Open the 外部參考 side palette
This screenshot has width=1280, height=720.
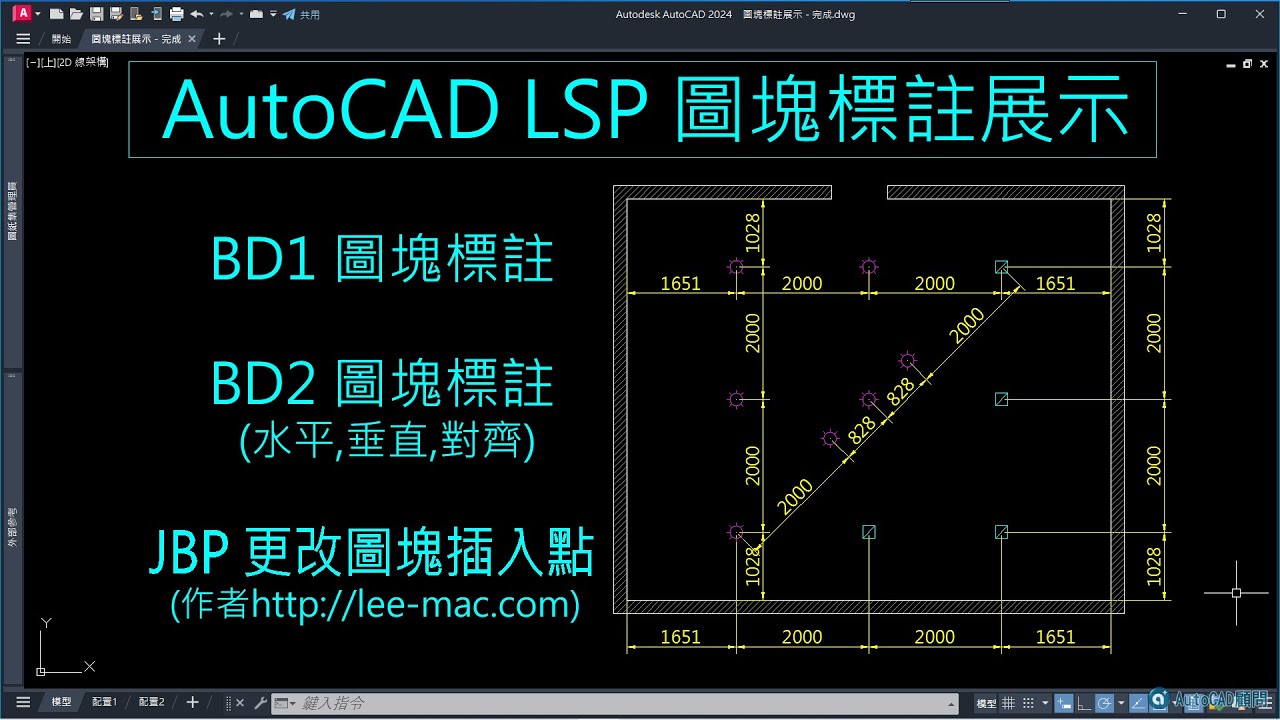[12, 525]
